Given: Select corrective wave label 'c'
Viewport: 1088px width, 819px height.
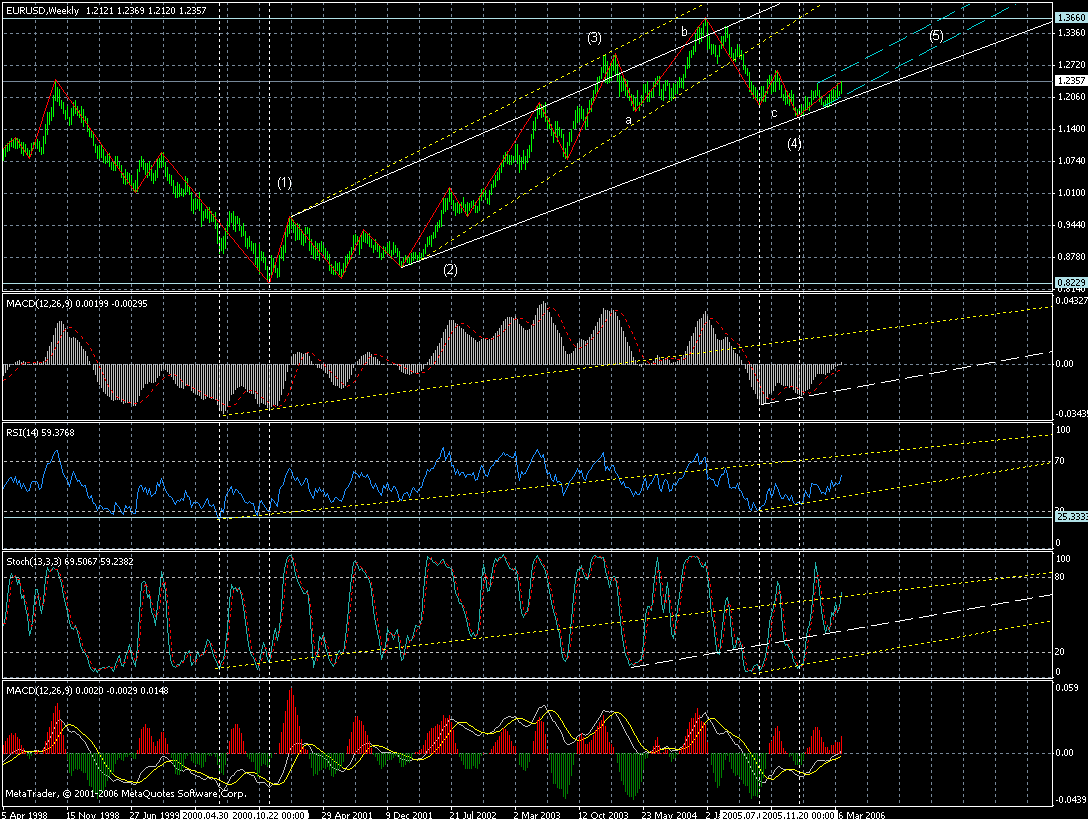Looking at the screenshot, I should pyautogui.click(x=774, y=113).
